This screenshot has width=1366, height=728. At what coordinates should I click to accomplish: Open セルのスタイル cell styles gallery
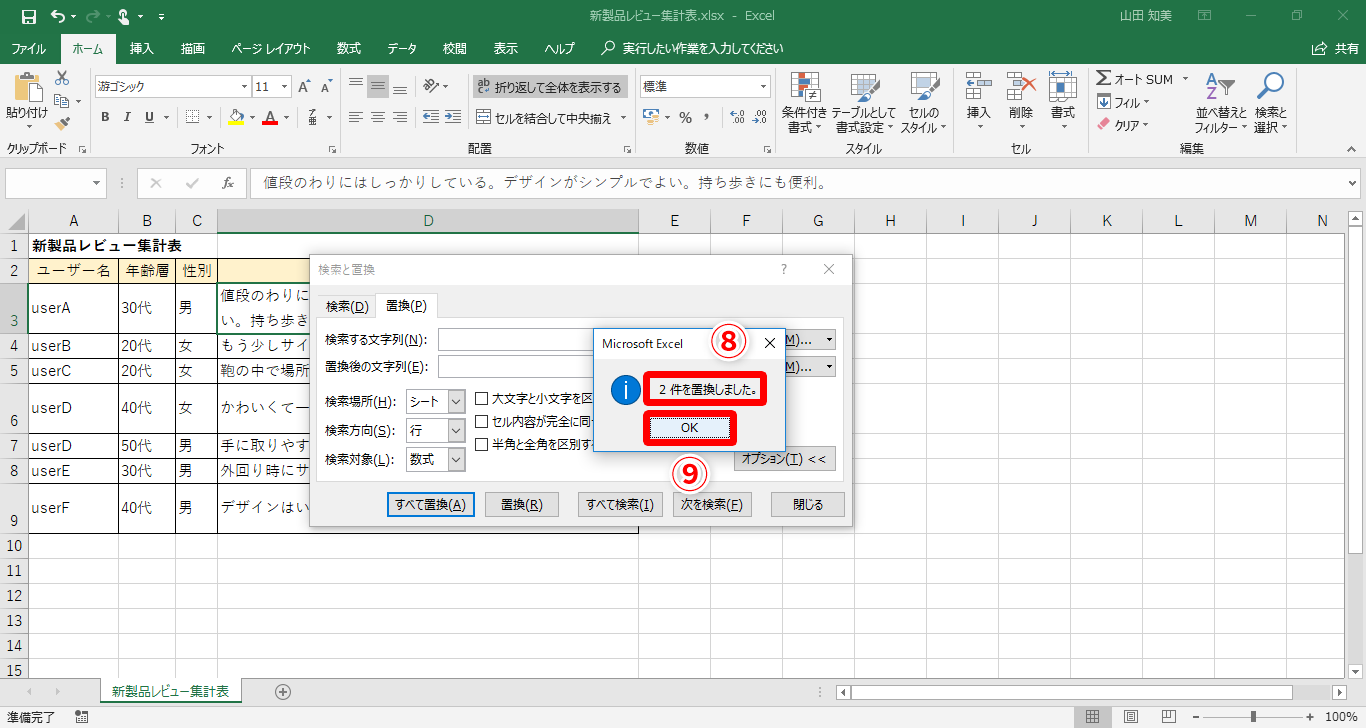coord(923,102)
